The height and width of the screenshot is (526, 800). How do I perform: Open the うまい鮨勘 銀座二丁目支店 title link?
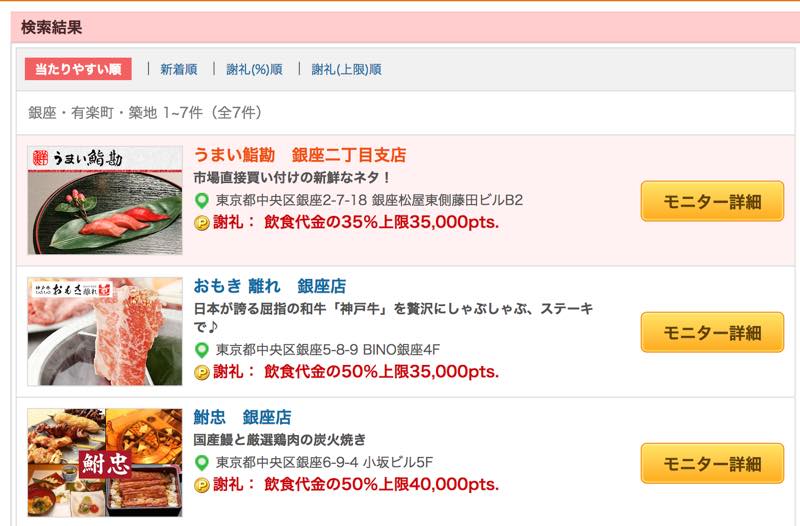pos(300,155)
